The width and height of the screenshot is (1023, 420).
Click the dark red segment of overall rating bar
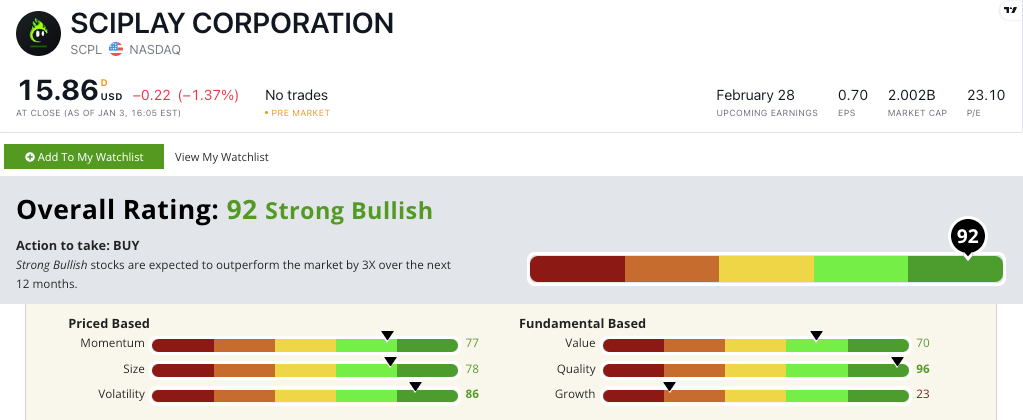point(577,269)
